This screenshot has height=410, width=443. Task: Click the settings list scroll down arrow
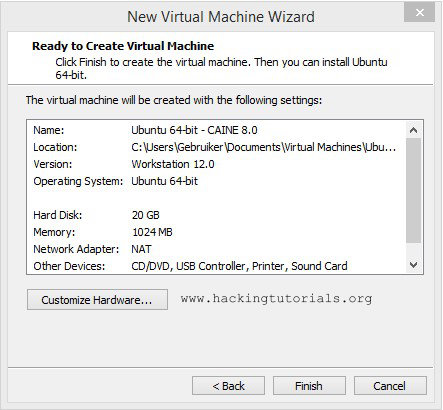pyautogui.click(x=414, y=265)
